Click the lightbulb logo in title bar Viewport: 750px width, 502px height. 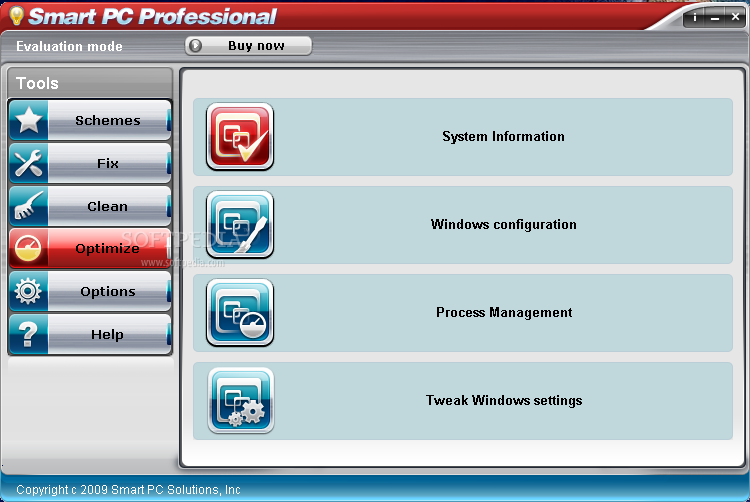pyautogui.click(x=17, y=16)
